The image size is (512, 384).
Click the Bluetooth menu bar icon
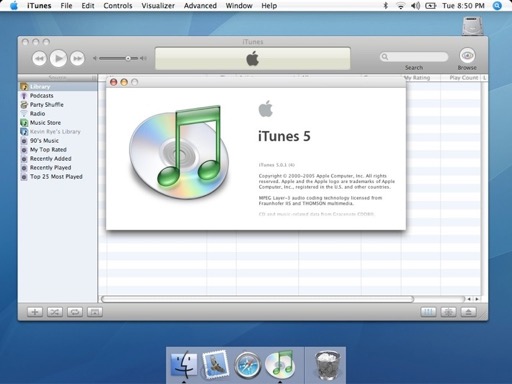[x=386, y=6]
